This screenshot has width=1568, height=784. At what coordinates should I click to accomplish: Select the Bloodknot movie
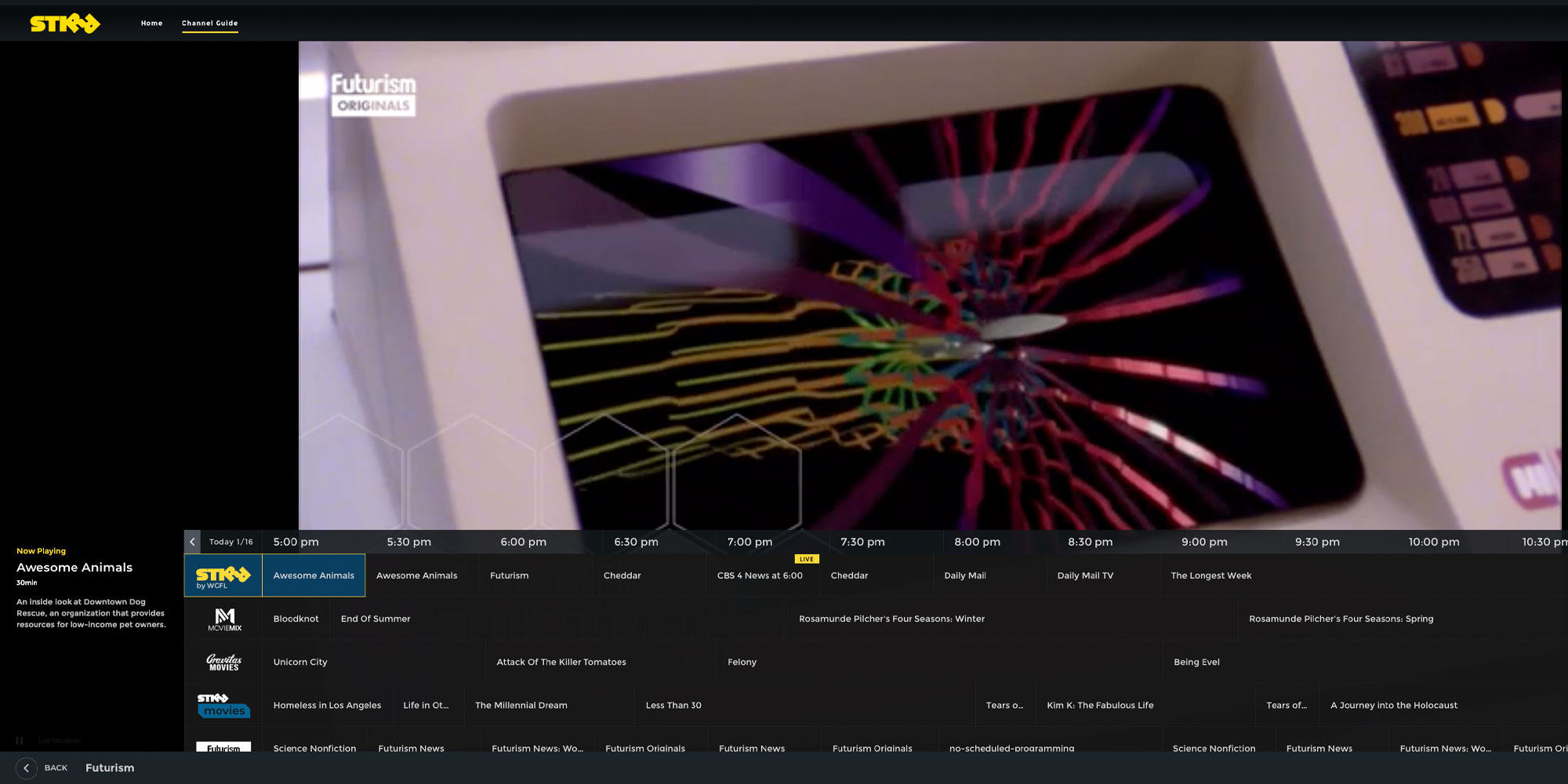pyautogui.click(x=296, y=619)
